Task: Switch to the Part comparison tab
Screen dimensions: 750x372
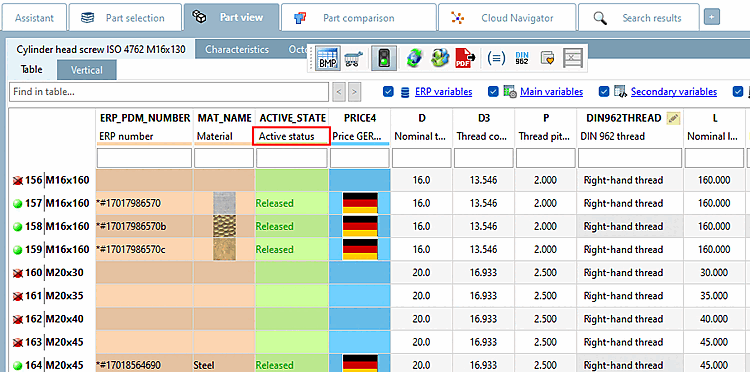Action: [358, 18]
